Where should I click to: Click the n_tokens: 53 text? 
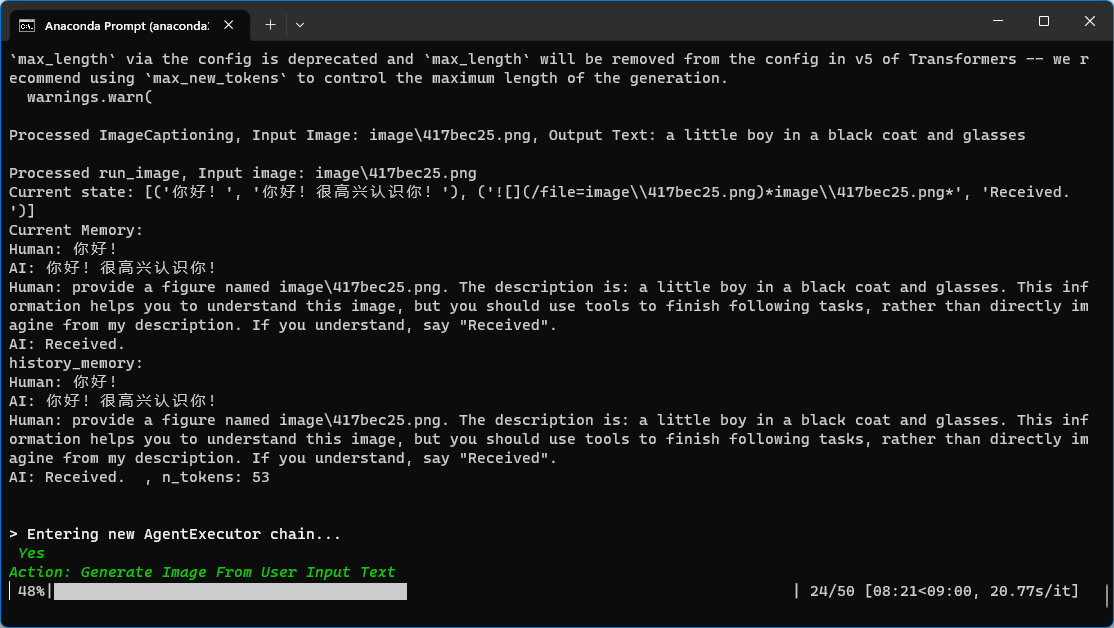pos(216,477)
